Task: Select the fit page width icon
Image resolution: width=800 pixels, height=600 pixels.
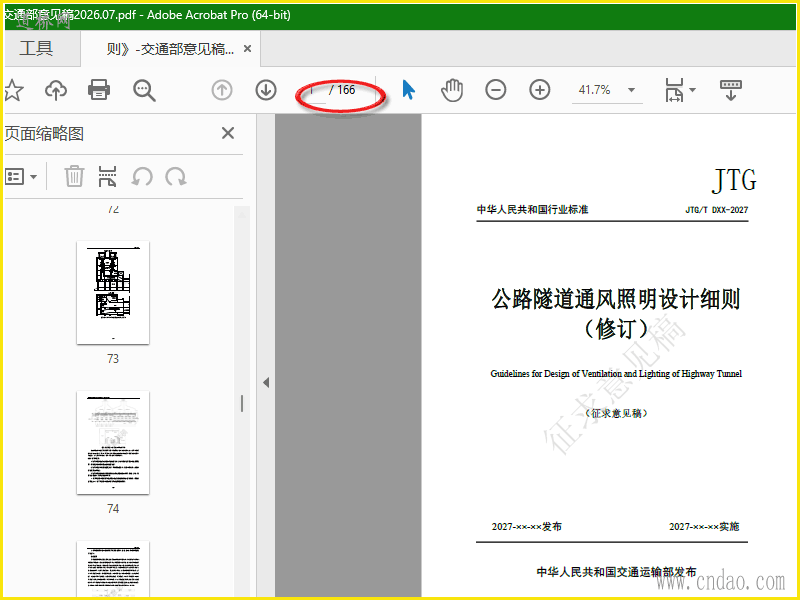Action: 674,90
